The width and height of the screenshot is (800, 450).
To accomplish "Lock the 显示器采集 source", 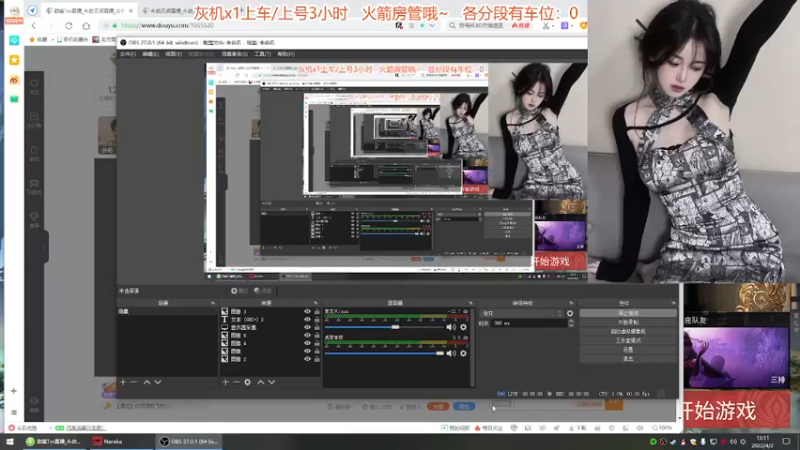I will tap(317, 328).
